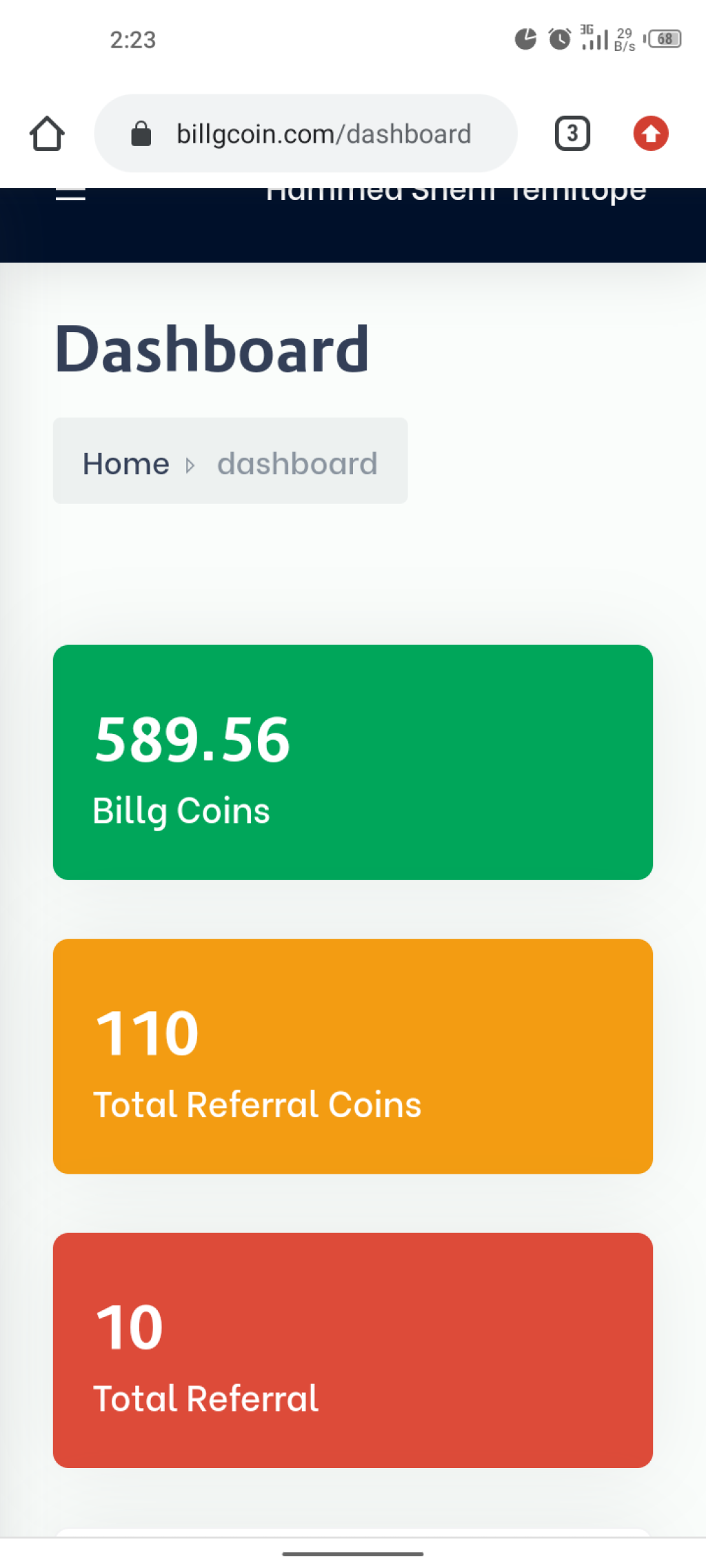Viewport: 706px width, 1568px height.
Task: Tap the lock icon in address bar
Action: 141,134
